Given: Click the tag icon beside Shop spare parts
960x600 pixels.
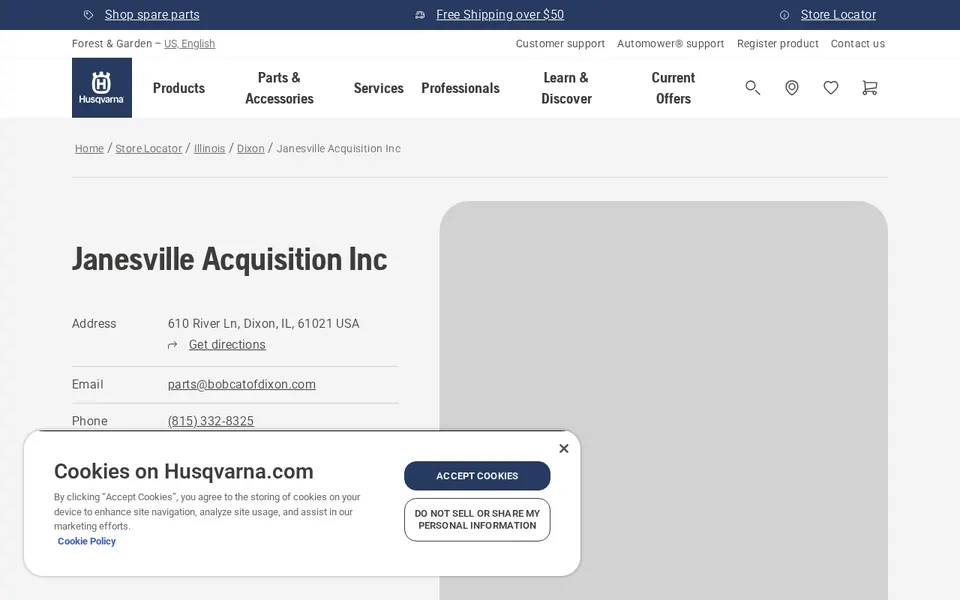Looking at the screenshot, I should 89,15.
